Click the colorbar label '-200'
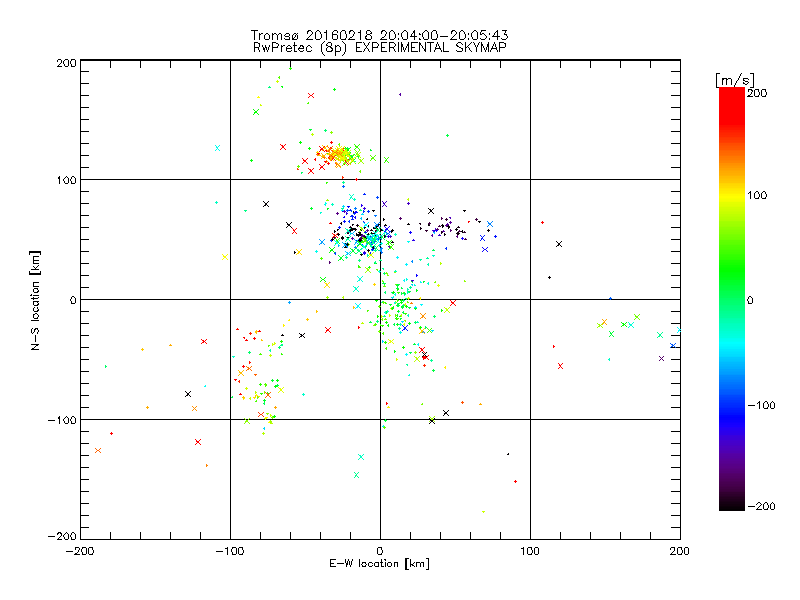This screenshot has height=600, width=800. click(761, 506)
